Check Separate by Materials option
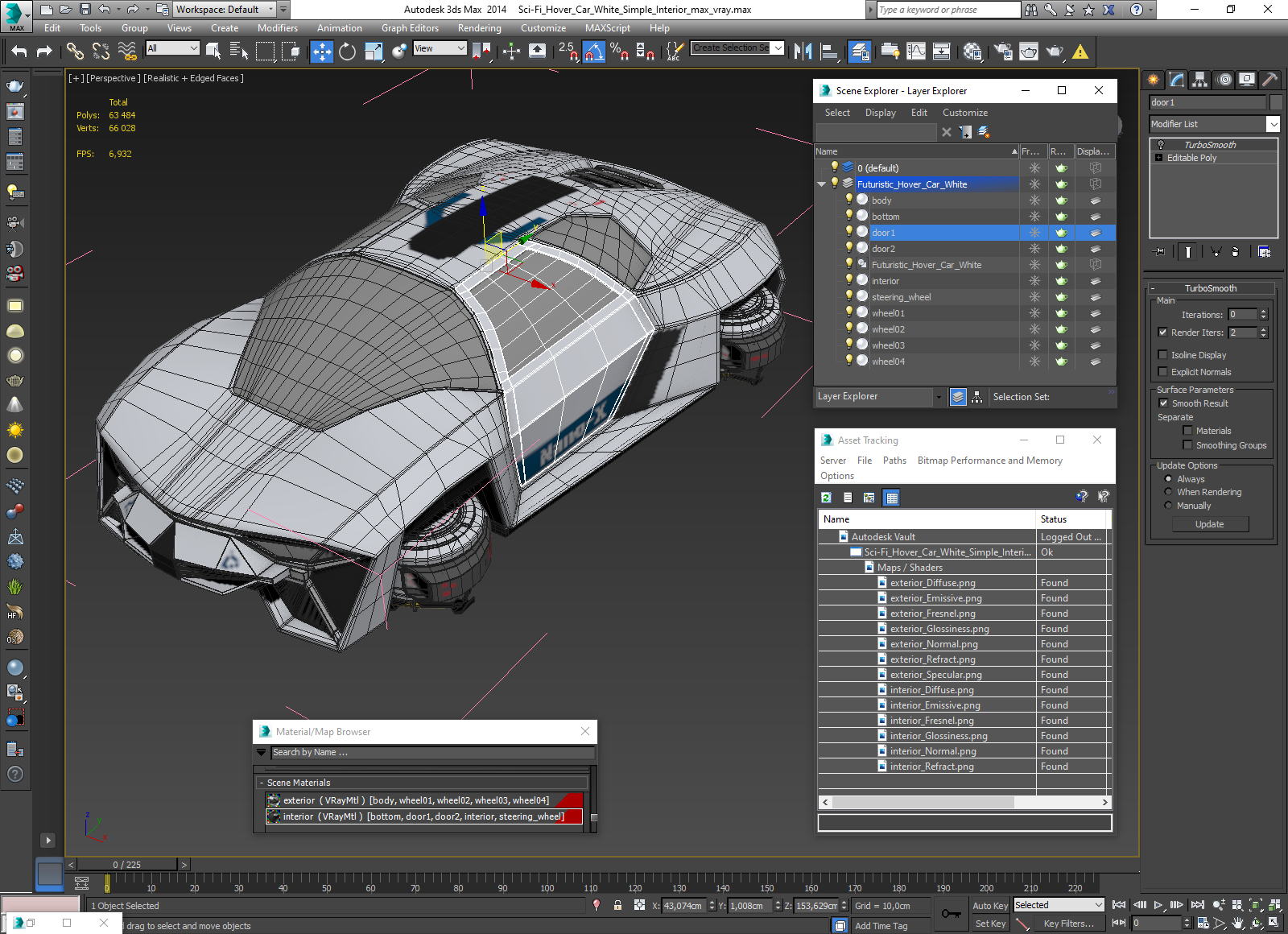 click(x=1187, y=430)
